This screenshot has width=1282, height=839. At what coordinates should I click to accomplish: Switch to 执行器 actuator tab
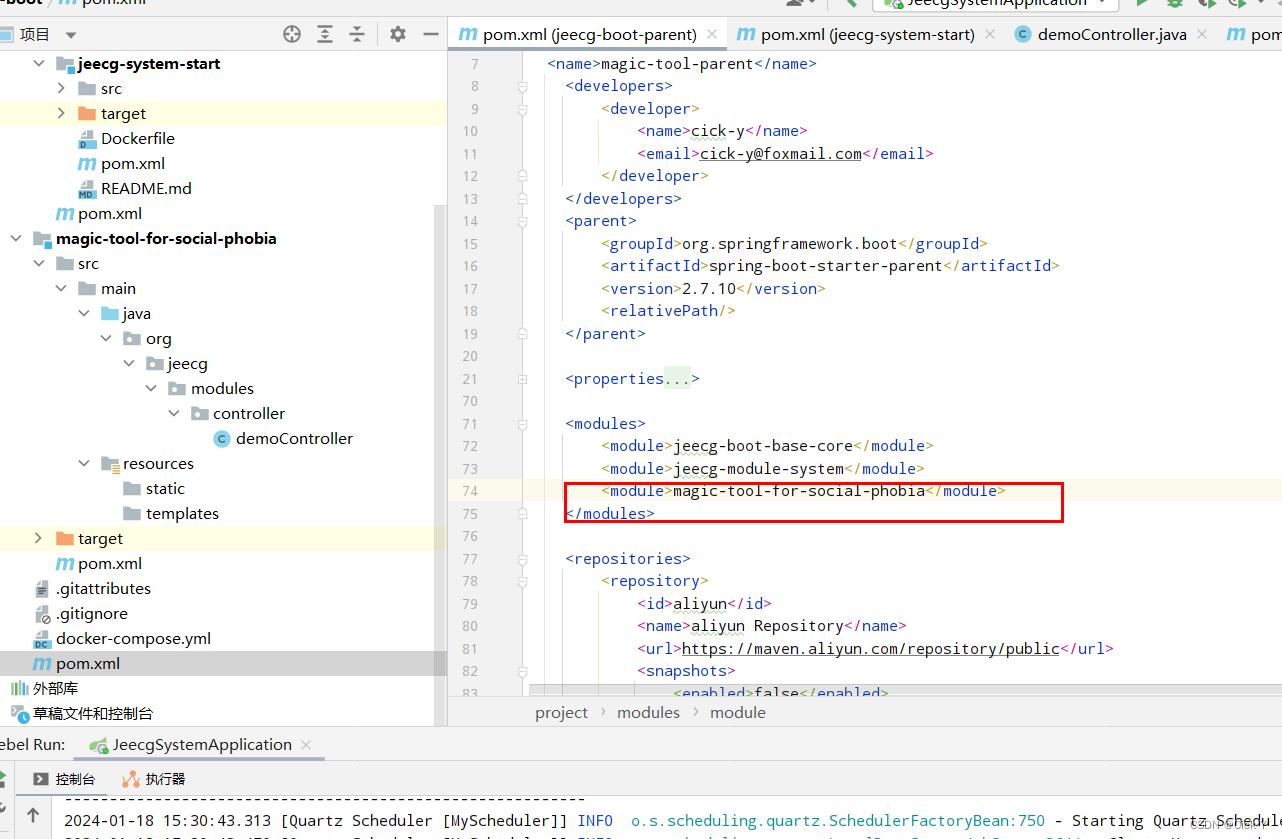coord(155,779)
